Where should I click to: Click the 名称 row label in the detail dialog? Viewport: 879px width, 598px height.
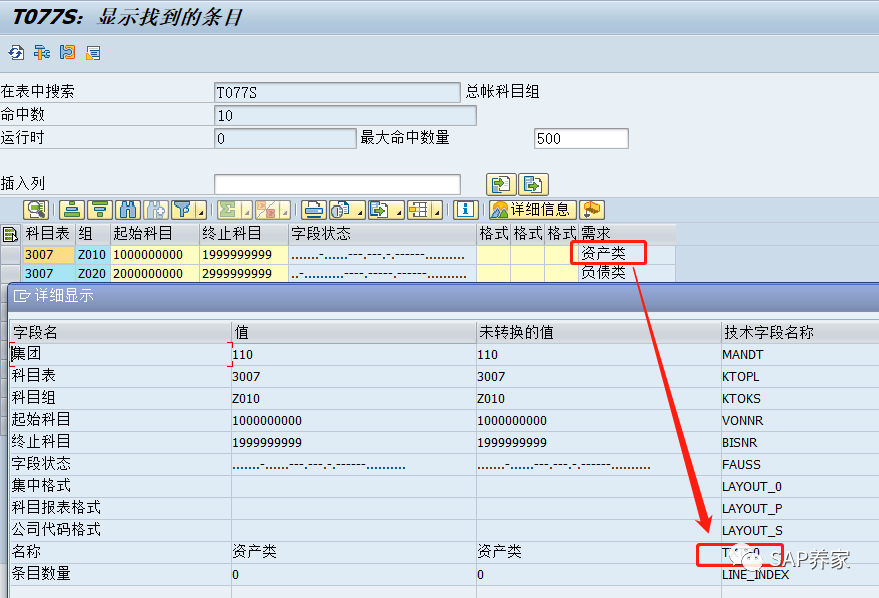pos(26,551)
